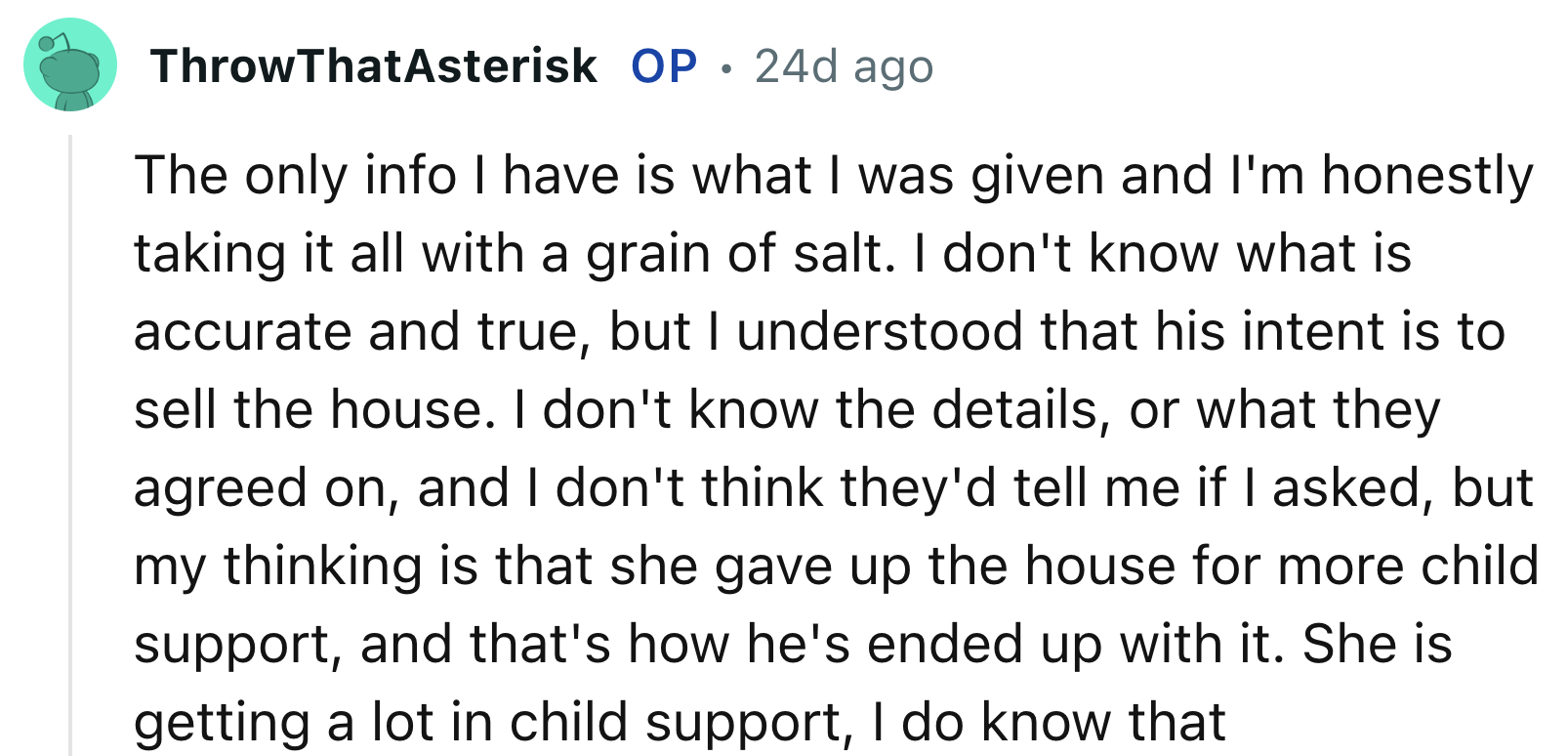Click the first line of the comment text
The height and width of the screenshot is (756, 1568).
coord(830,176)
